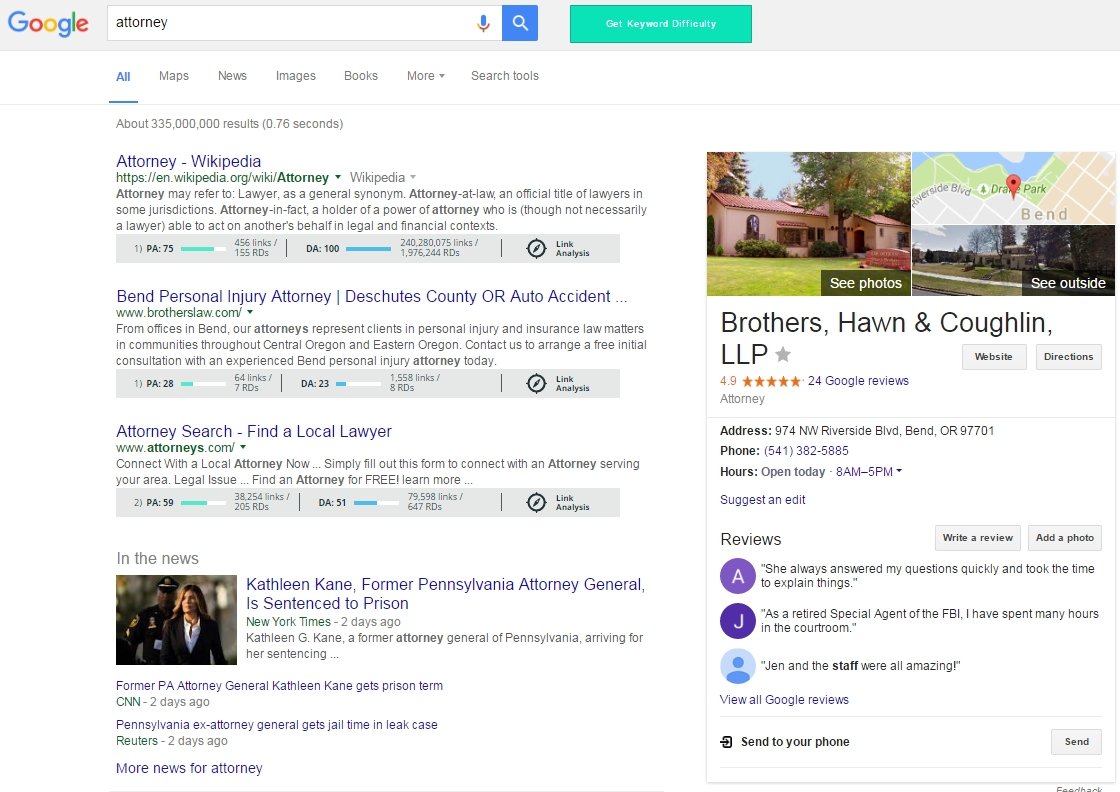Click the '38,254 links' text
Screen dimensions: 1120x792
262,496
